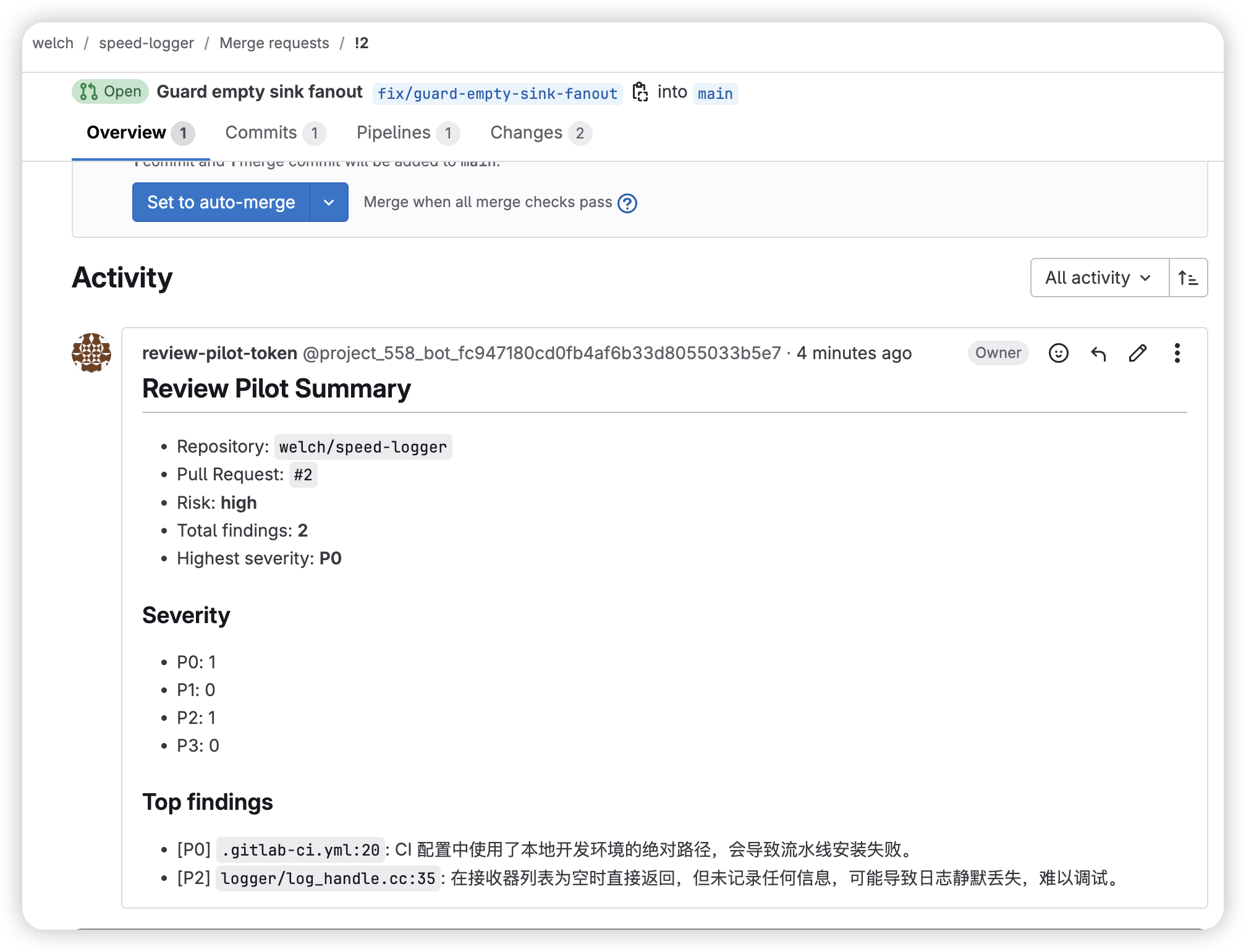1246x952 pixels.
Task: Open the Commits tab
Action: pyautogui.click(x=276, y=133)
